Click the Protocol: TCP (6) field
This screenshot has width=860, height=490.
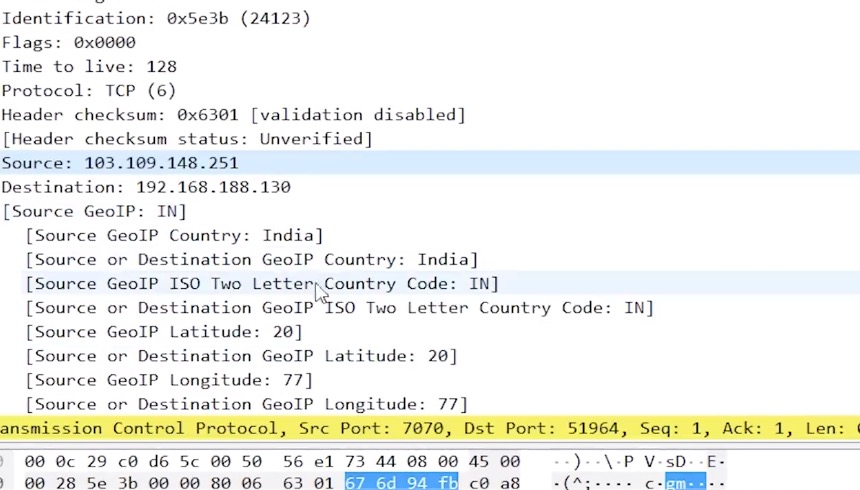pos(88,90)
